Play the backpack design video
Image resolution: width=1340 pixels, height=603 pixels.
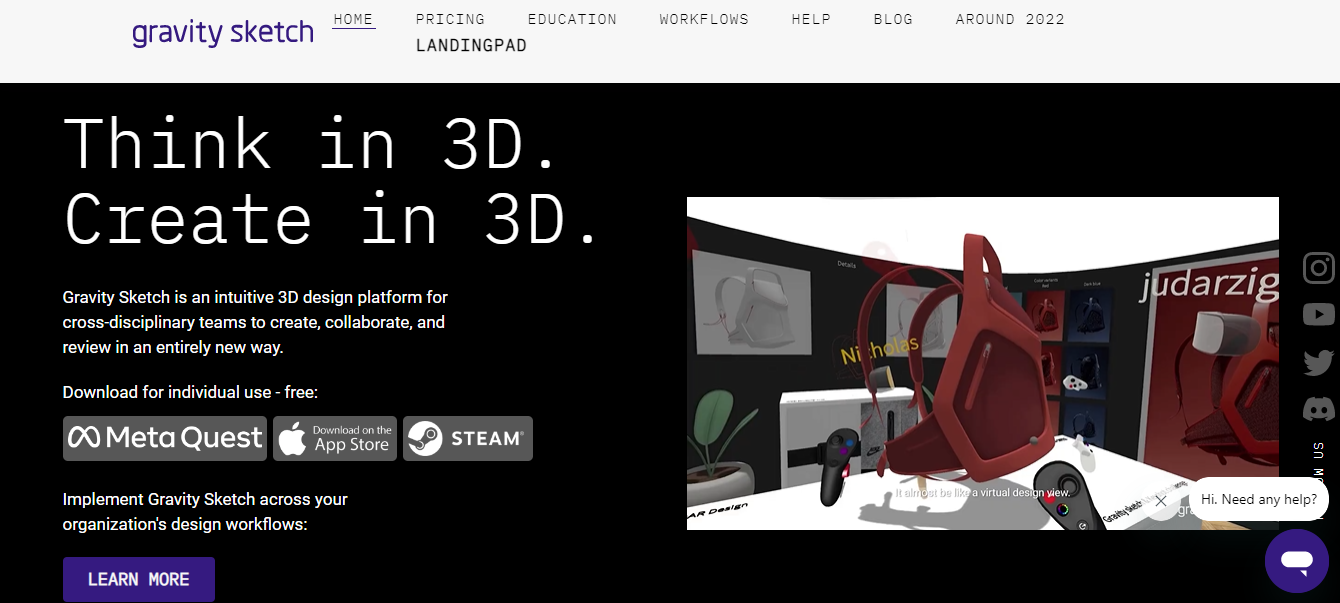coord(983,363)
